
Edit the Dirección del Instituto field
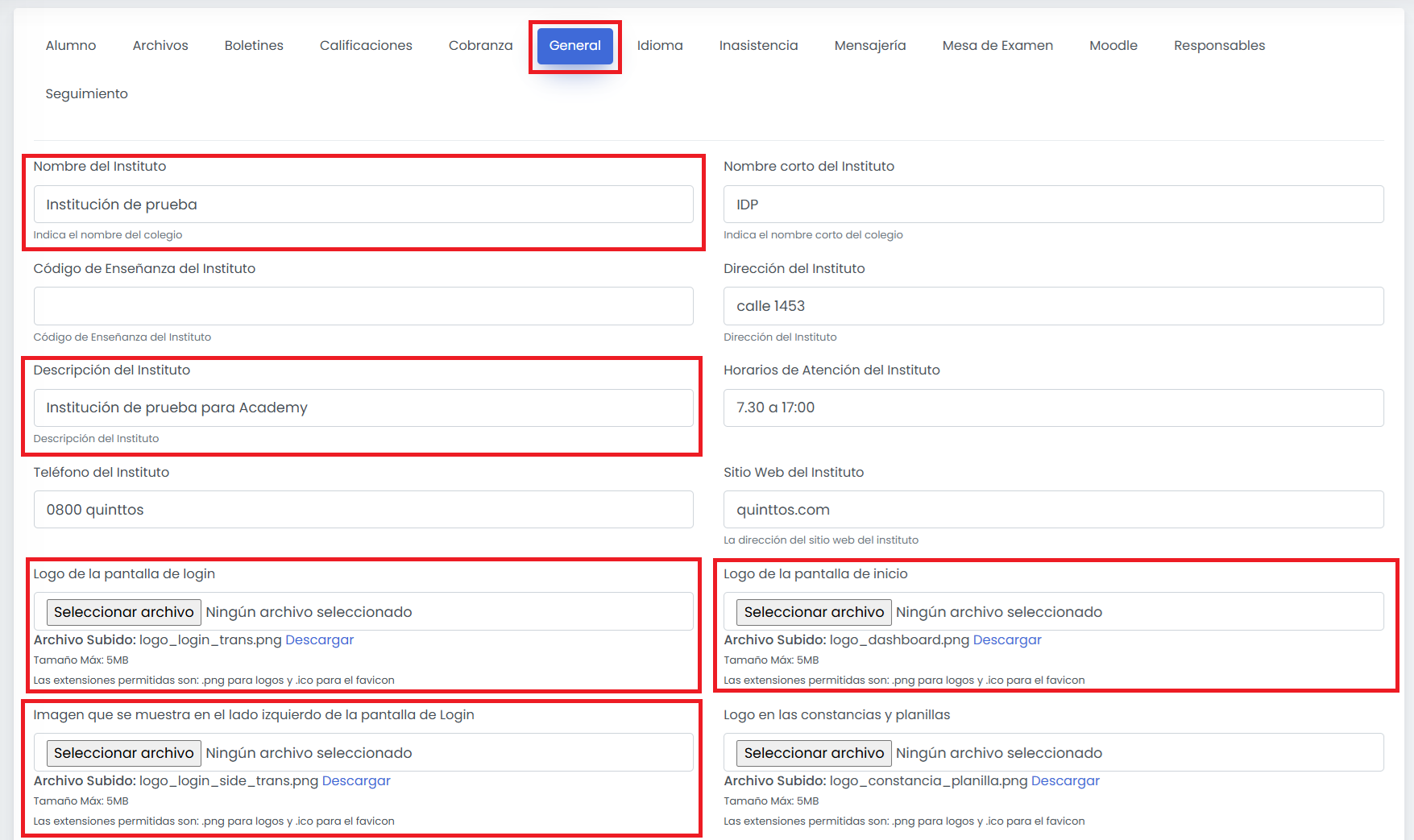coord(1053,306)
